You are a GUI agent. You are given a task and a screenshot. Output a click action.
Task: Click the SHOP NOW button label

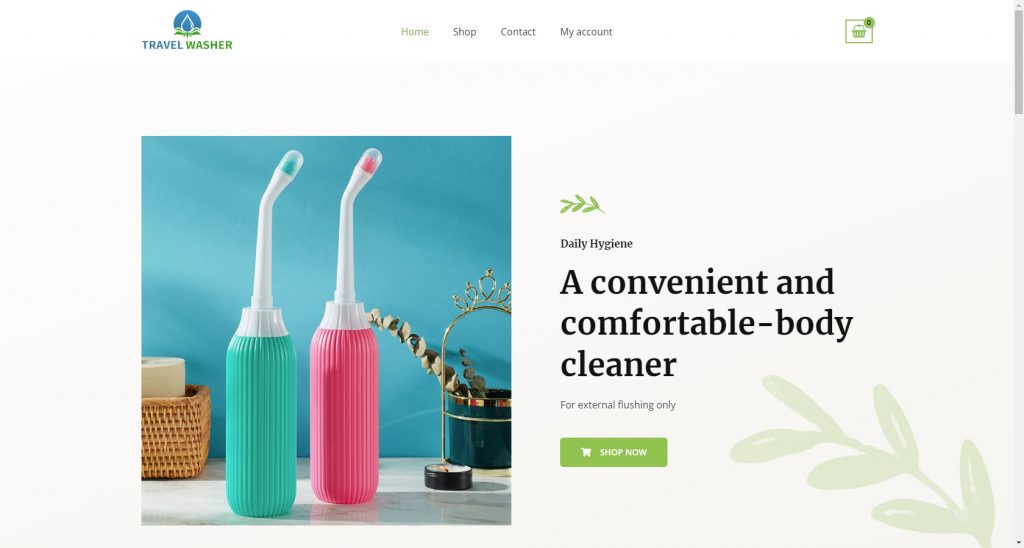[x=623, y=452]
